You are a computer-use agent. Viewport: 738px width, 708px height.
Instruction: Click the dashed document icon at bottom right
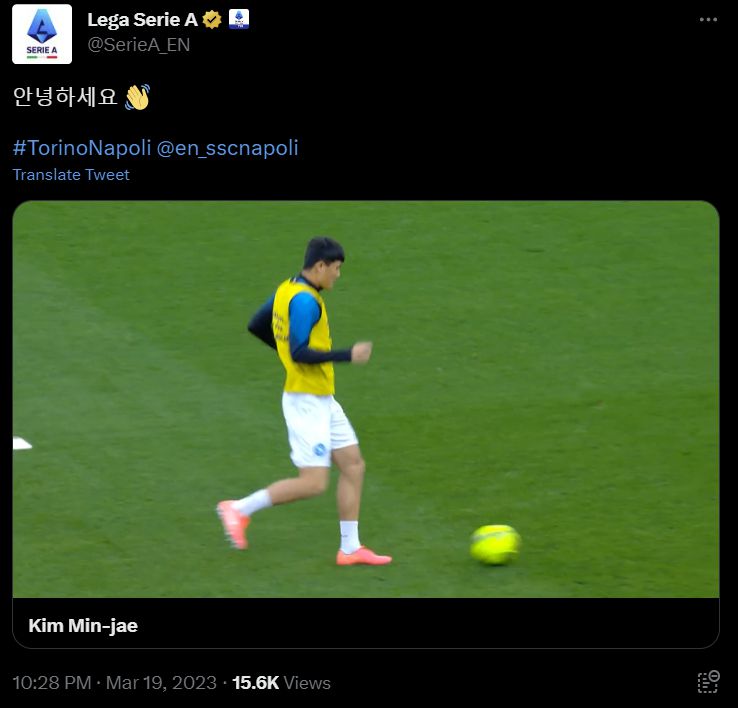pos(708,682)
